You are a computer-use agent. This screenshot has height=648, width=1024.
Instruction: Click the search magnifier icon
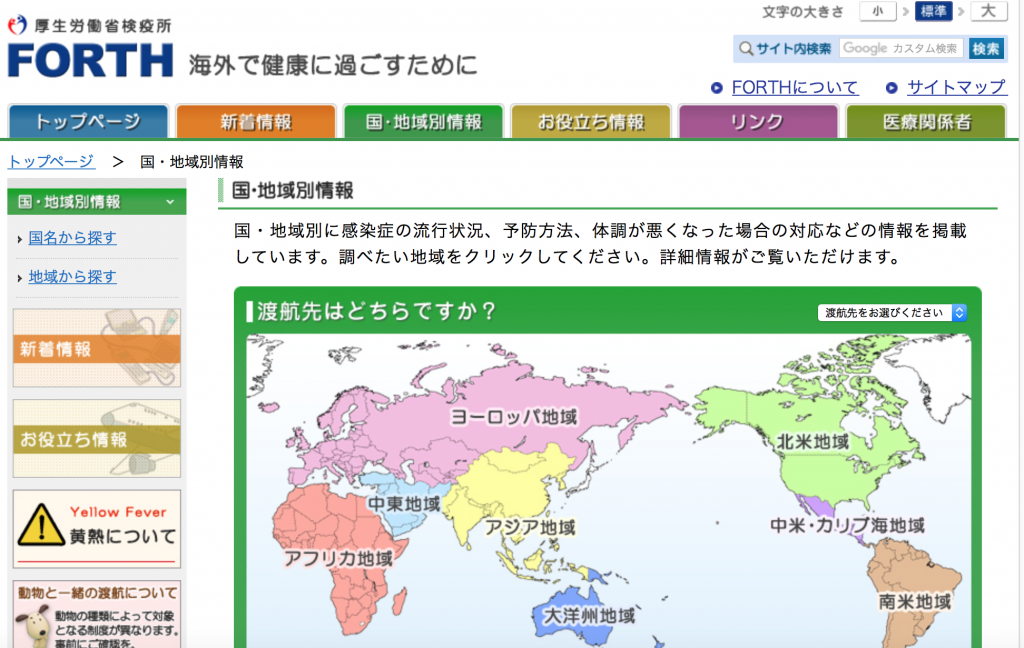(746, 49)
